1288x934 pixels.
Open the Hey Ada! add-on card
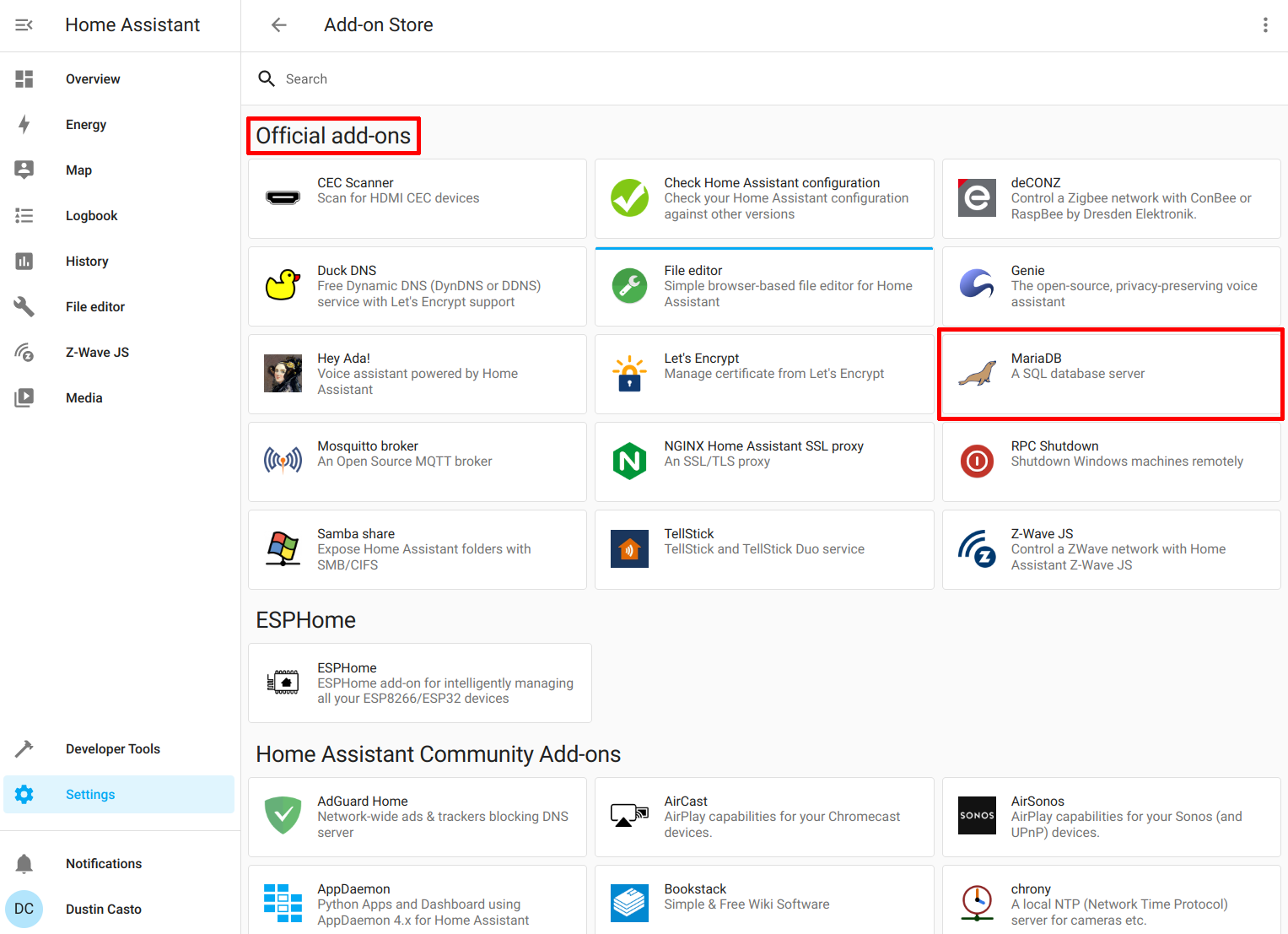click(x=418, y=375)
